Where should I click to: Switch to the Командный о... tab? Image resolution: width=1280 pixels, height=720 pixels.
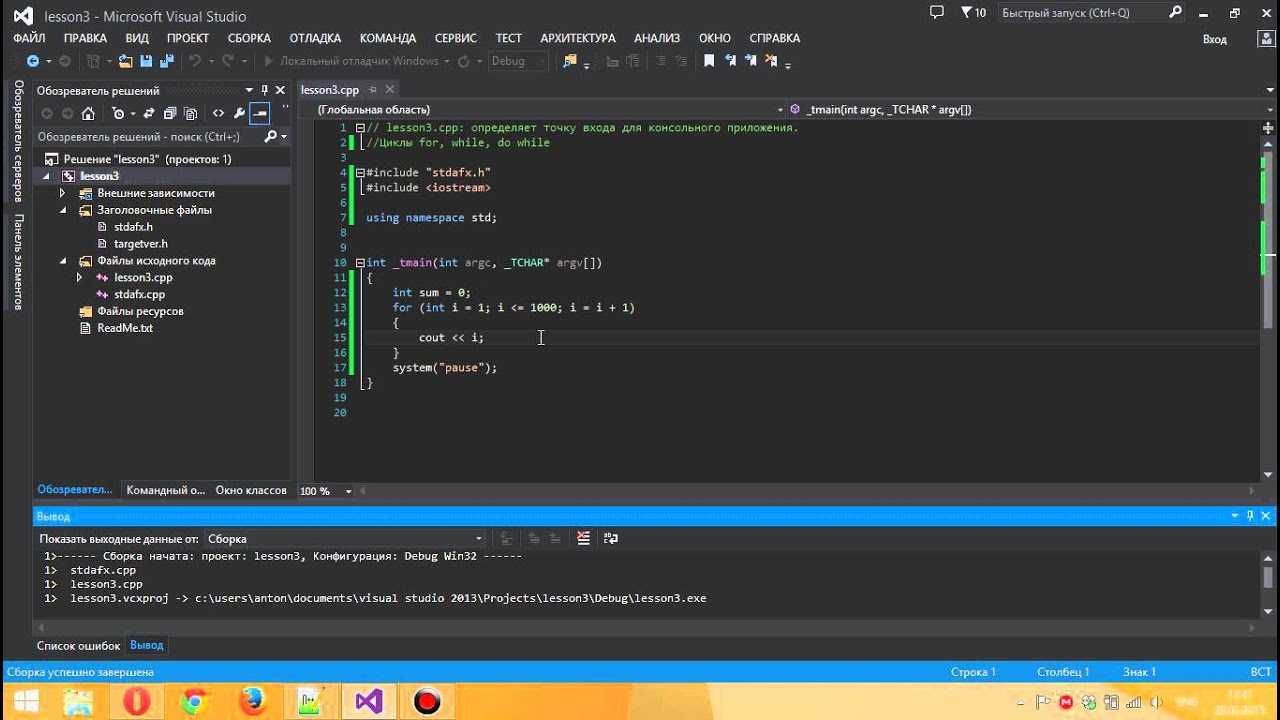pos(165,490)
